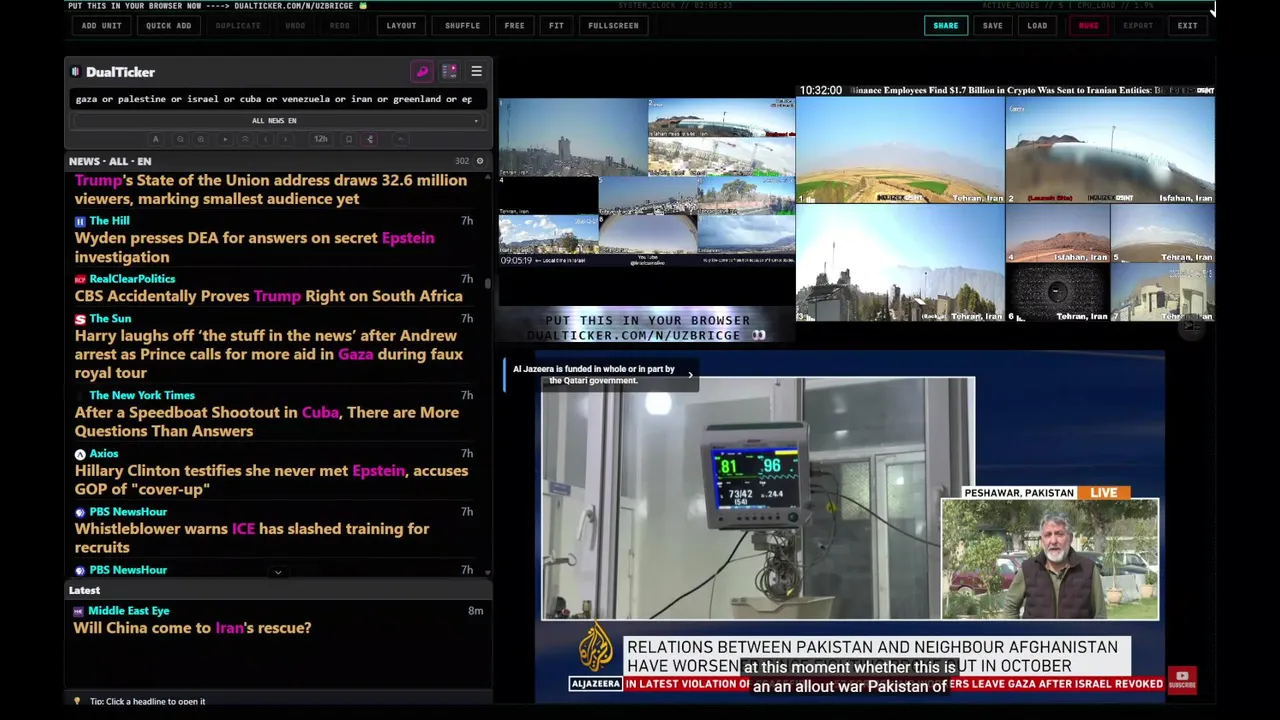Click the LOAD button

pyautogui.click(x=1037, y=25)
